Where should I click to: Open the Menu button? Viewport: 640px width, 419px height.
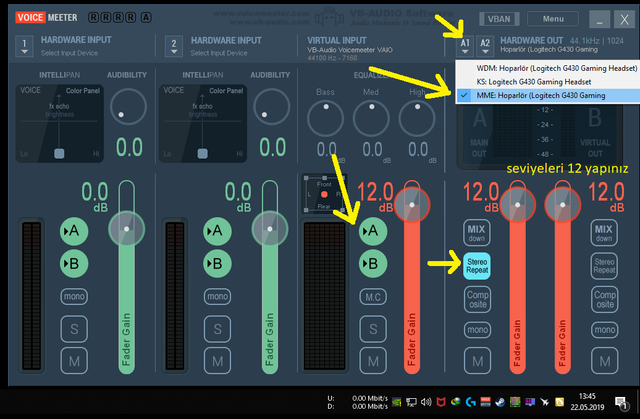click(553, 19)
